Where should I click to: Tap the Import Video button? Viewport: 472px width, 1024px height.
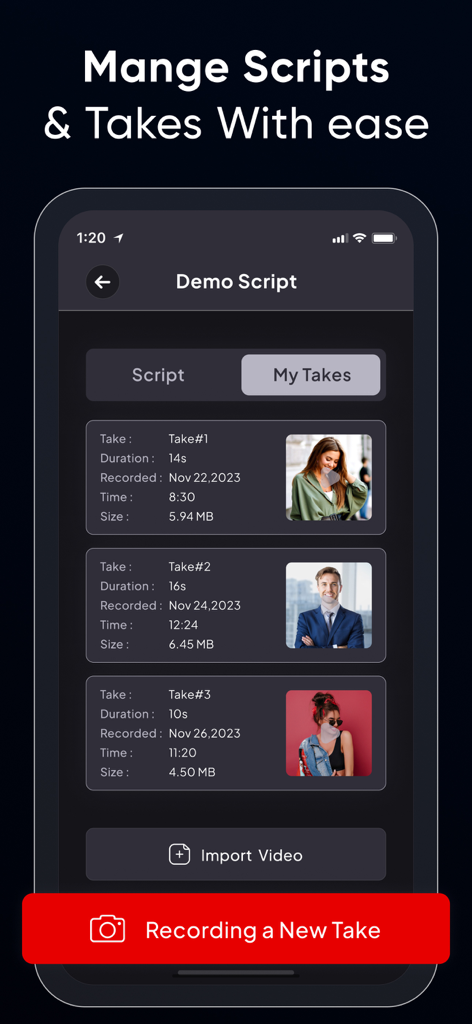tap(236, 854)
